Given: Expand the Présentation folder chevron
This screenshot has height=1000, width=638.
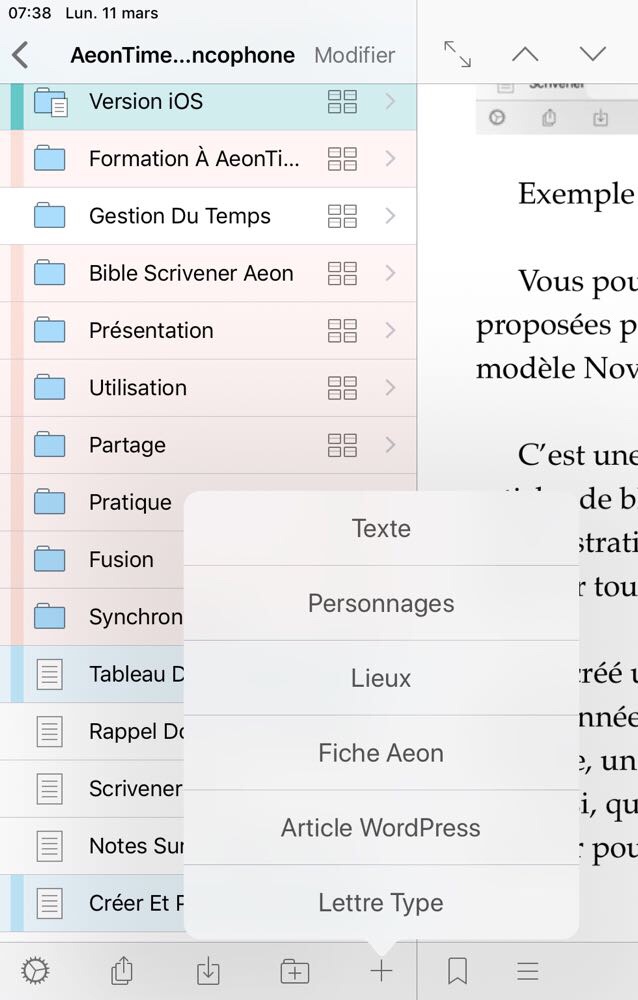Looking at the screenshot, I should click(390, 330).
